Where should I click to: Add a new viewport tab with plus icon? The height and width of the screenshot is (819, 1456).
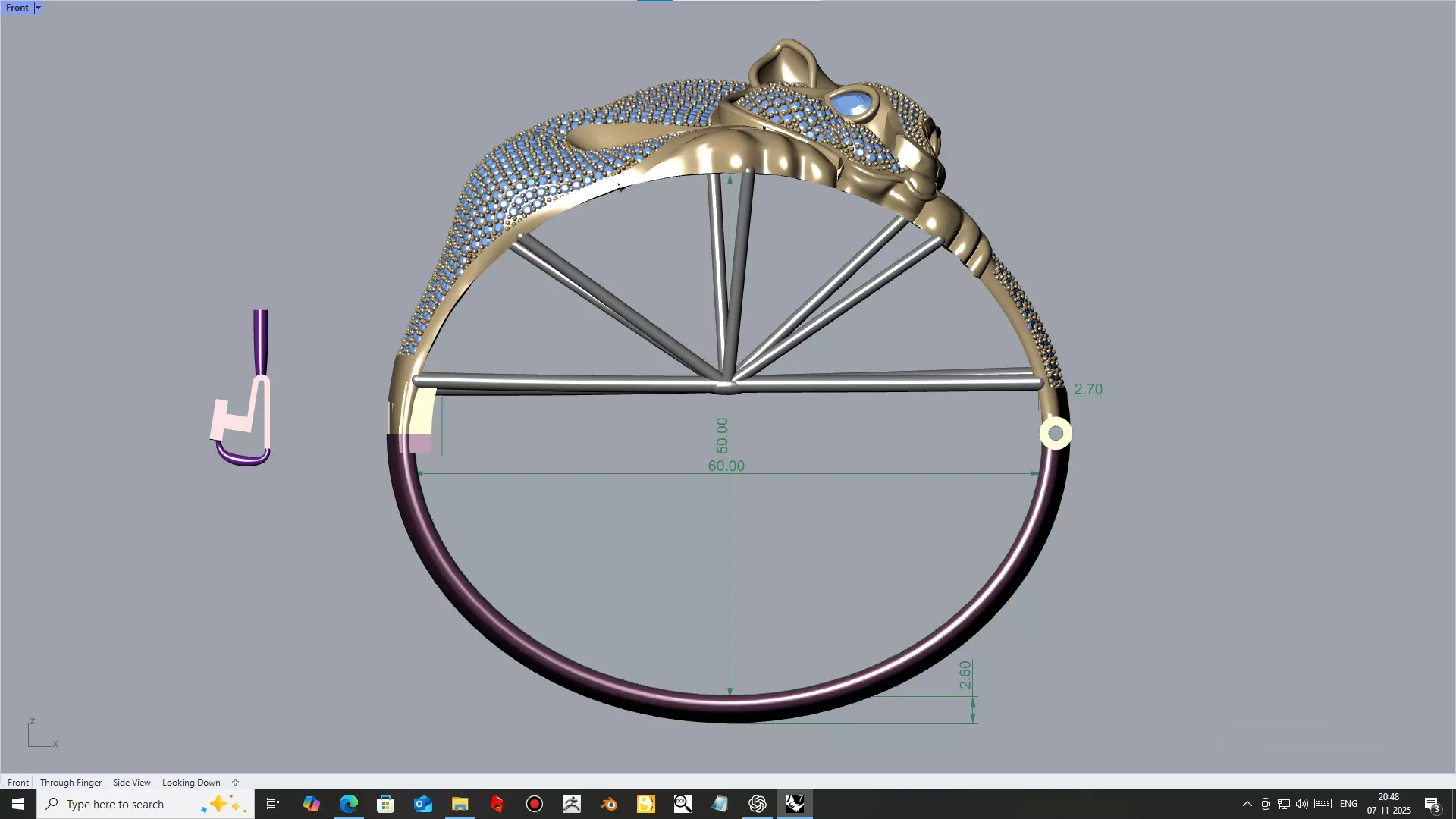(235, 782)
